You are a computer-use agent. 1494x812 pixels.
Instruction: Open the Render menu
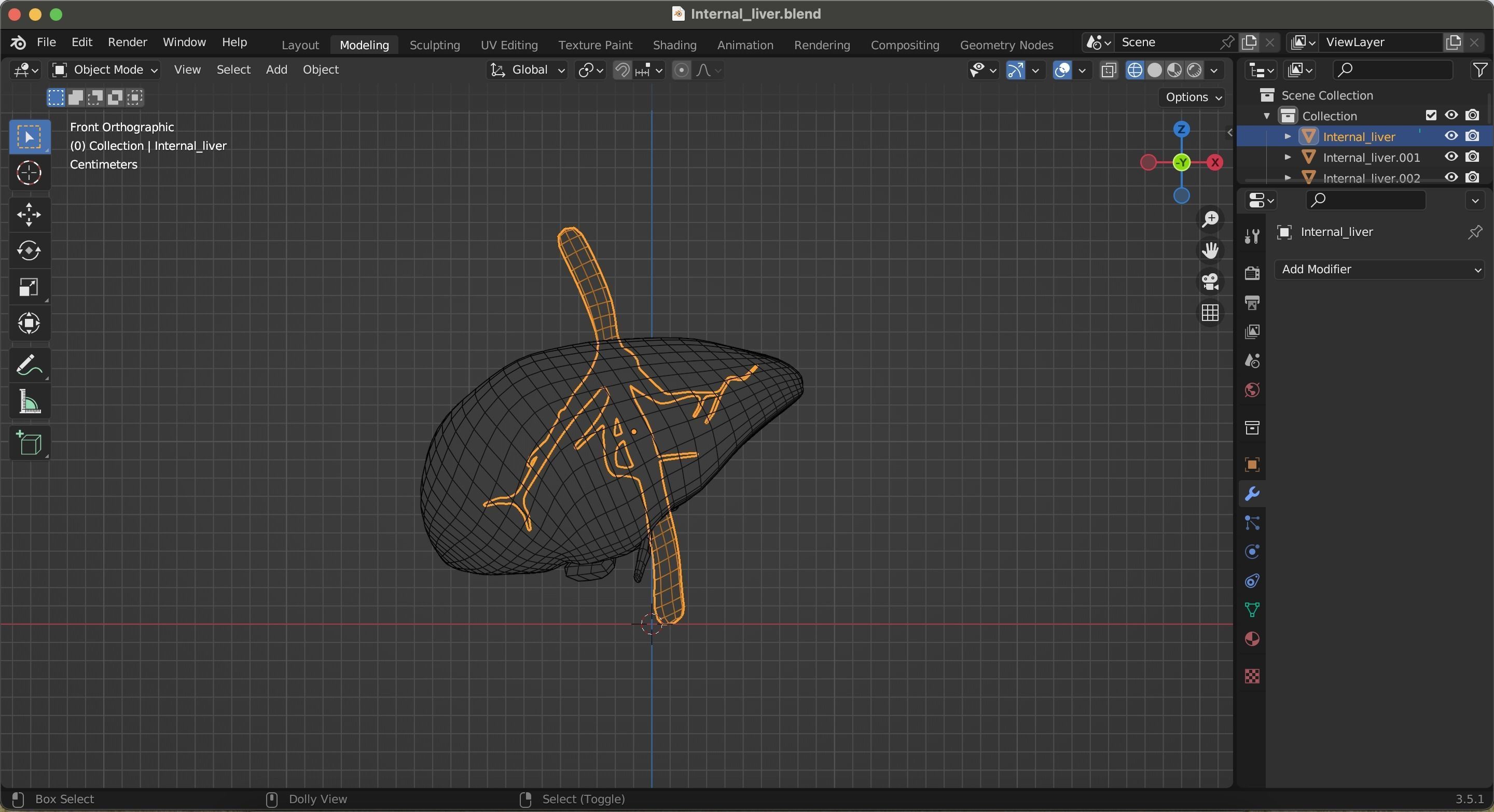(x=128, y=43)
